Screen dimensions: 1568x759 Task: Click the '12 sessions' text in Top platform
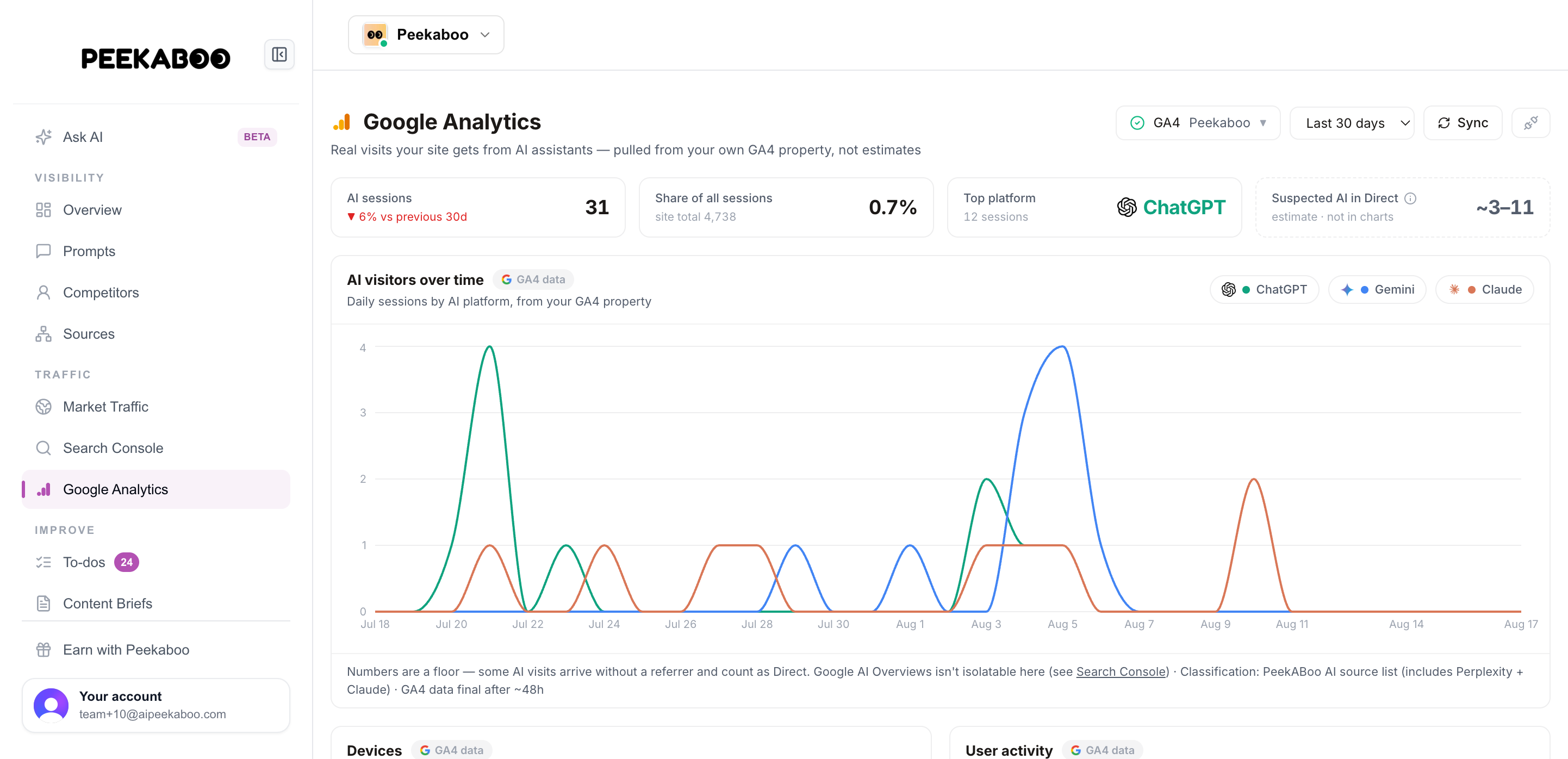pyautogui.click(x=995, y=217)
